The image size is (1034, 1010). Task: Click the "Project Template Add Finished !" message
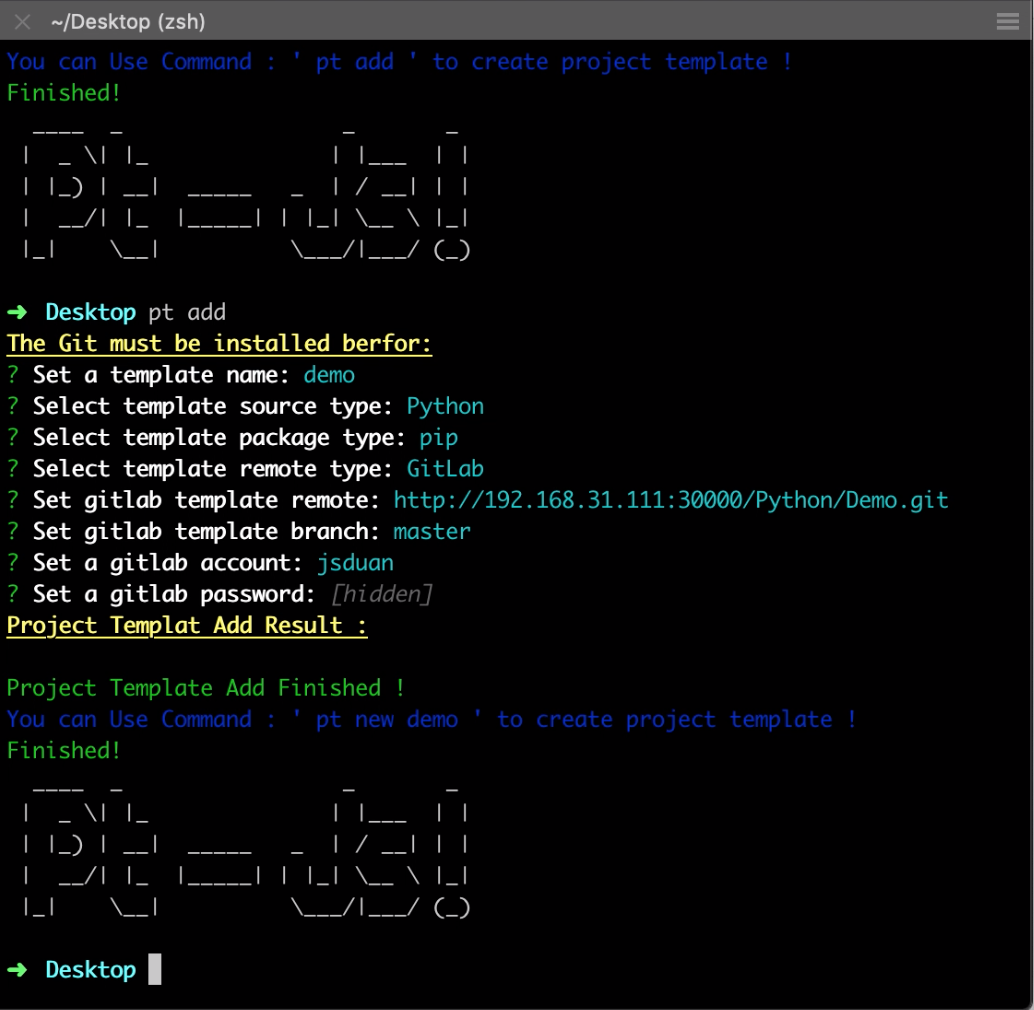pos(206,688)
